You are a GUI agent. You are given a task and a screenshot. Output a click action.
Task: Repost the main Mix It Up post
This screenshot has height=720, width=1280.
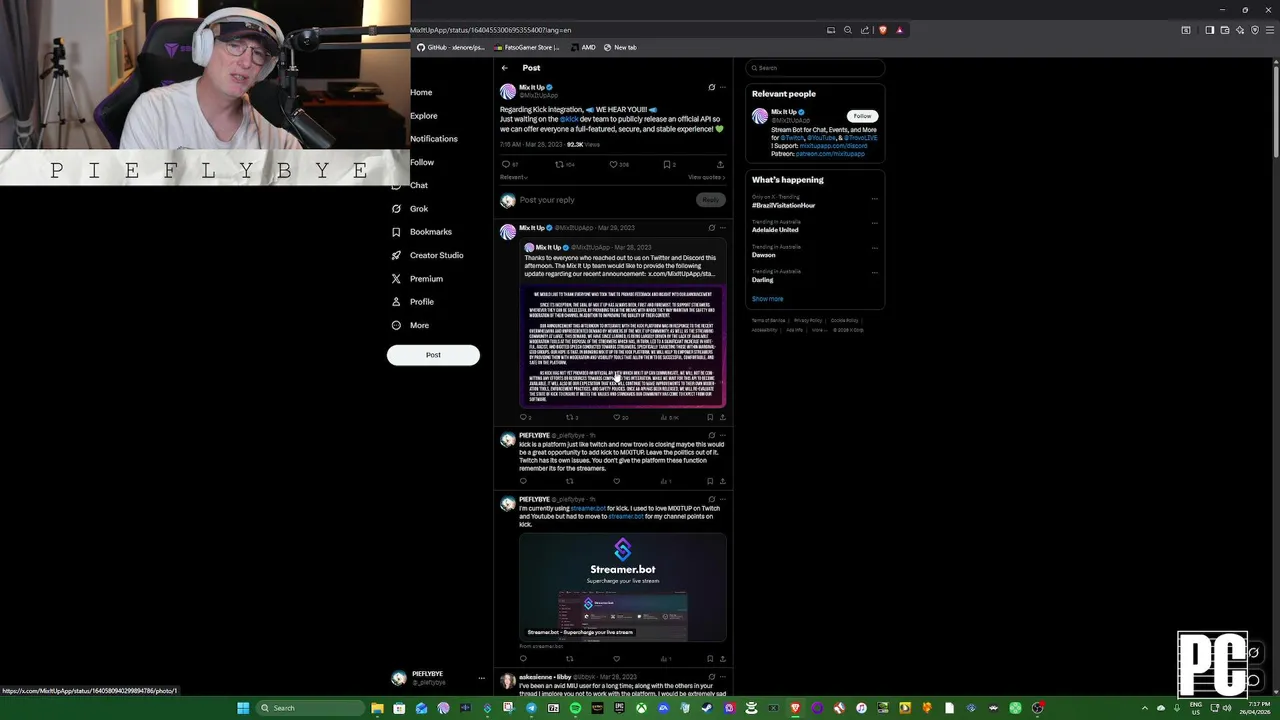click(x=560, y=164)
